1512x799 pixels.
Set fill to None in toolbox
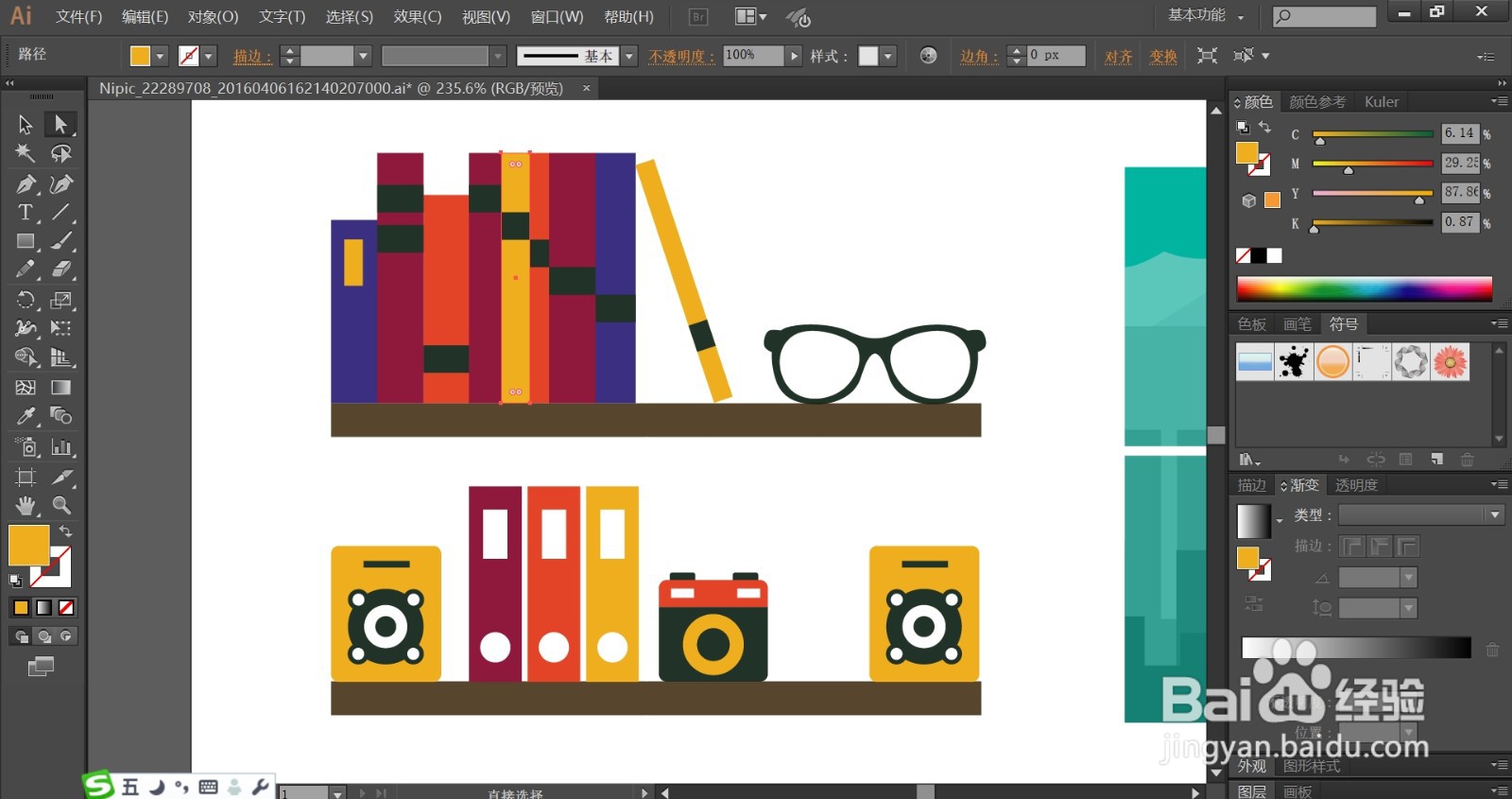pos(66,608)
